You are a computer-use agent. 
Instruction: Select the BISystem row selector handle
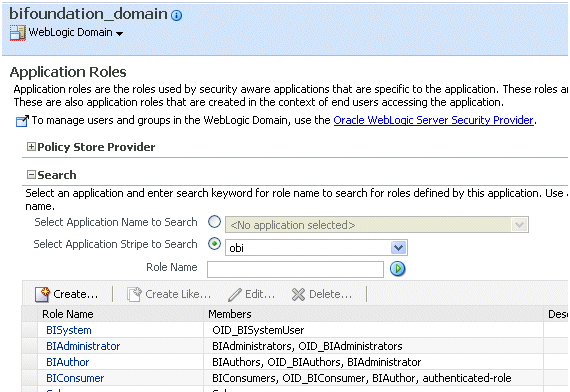[29, 330]
